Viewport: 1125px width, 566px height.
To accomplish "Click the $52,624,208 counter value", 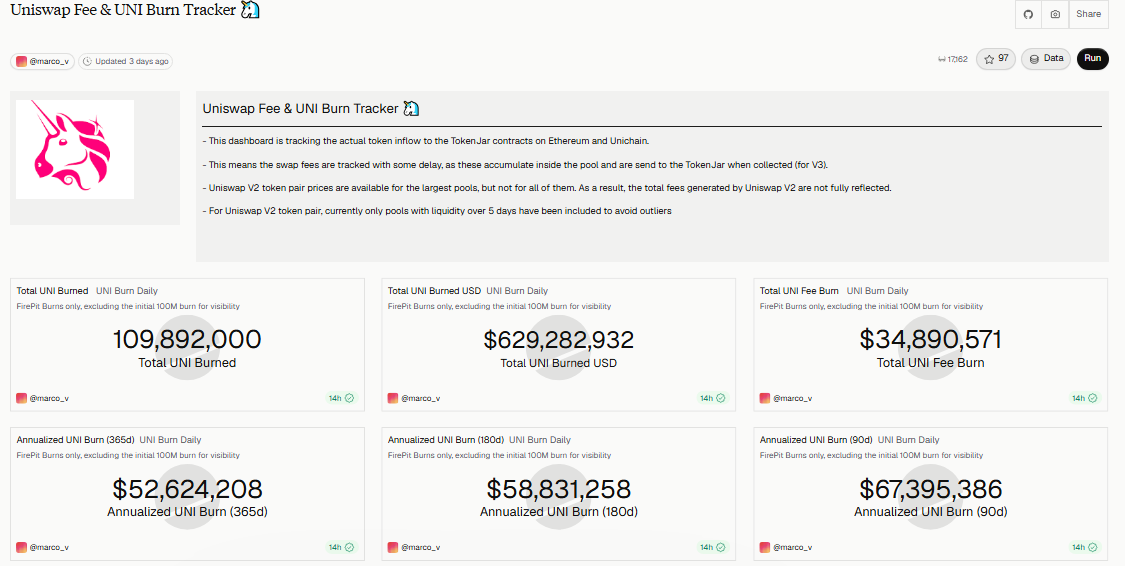I will coord(187,489).
